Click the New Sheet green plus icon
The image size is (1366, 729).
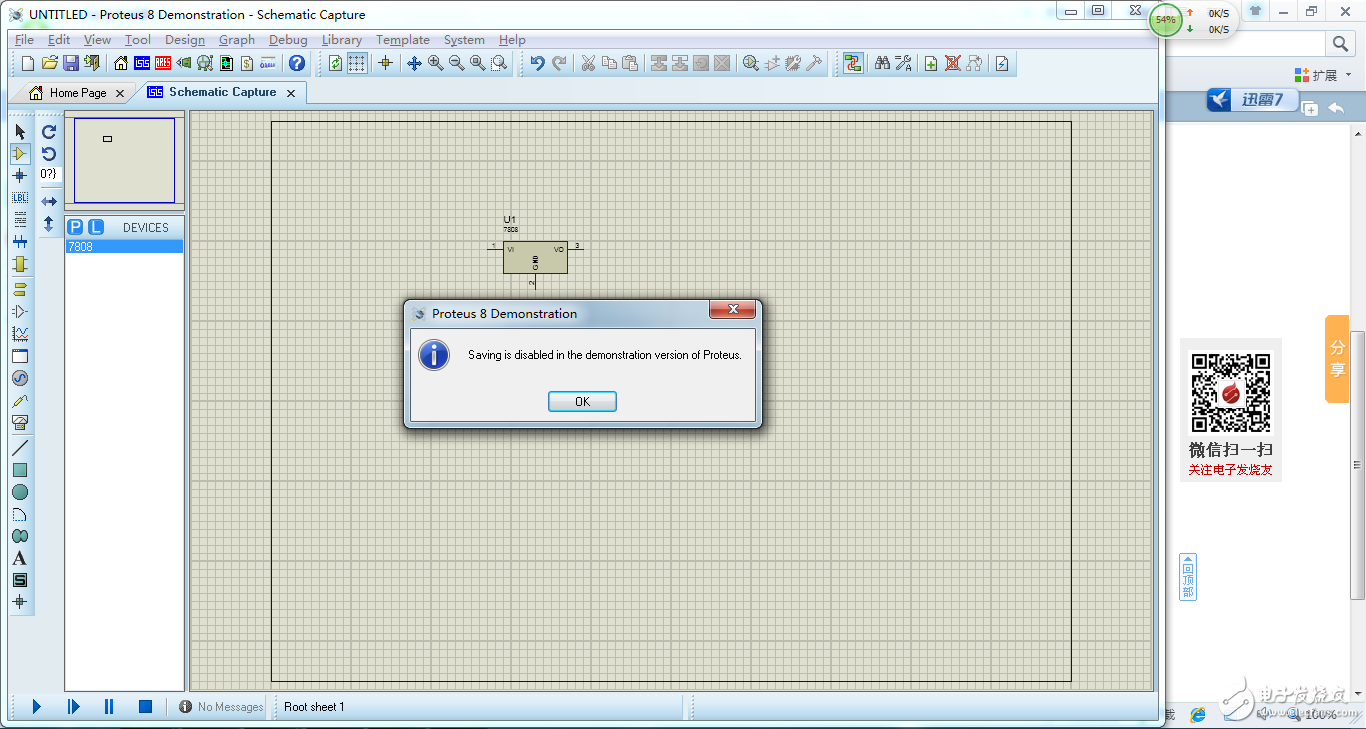coord(931,63)
